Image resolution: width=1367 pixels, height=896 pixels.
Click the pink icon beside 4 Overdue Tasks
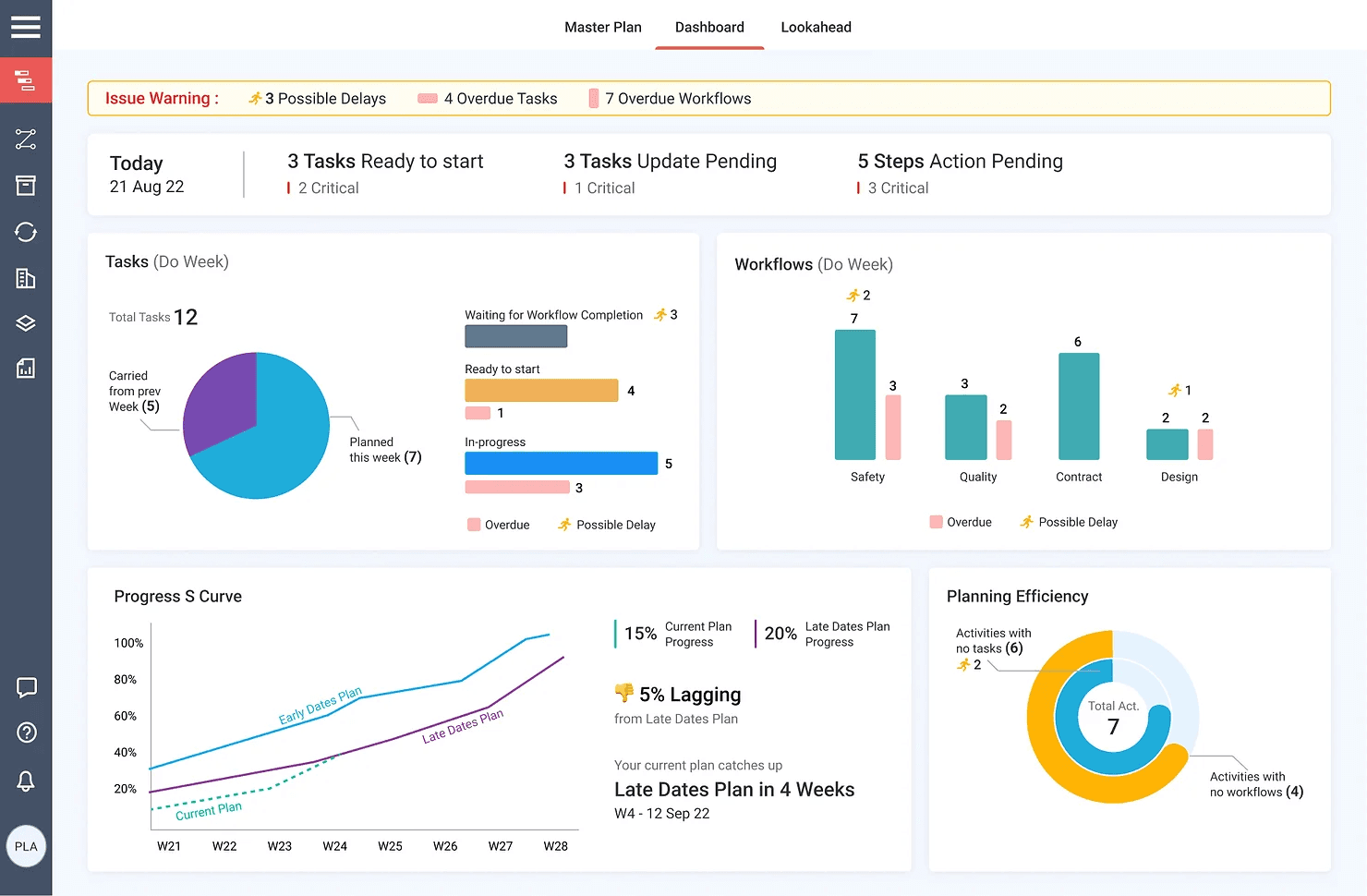point(428,98)
